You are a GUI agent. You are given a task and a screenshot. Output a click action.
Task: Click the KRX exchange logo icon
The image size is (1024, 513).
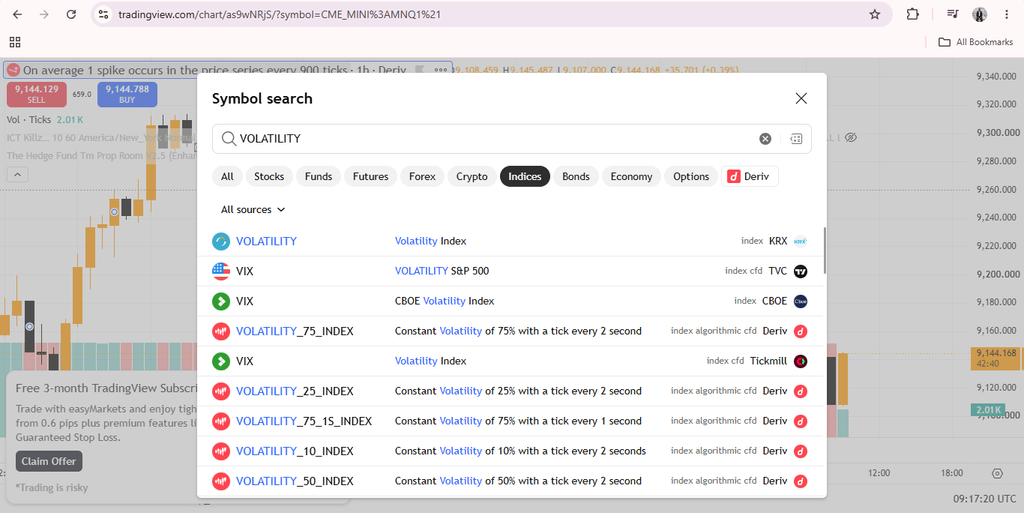pos(800,241)
